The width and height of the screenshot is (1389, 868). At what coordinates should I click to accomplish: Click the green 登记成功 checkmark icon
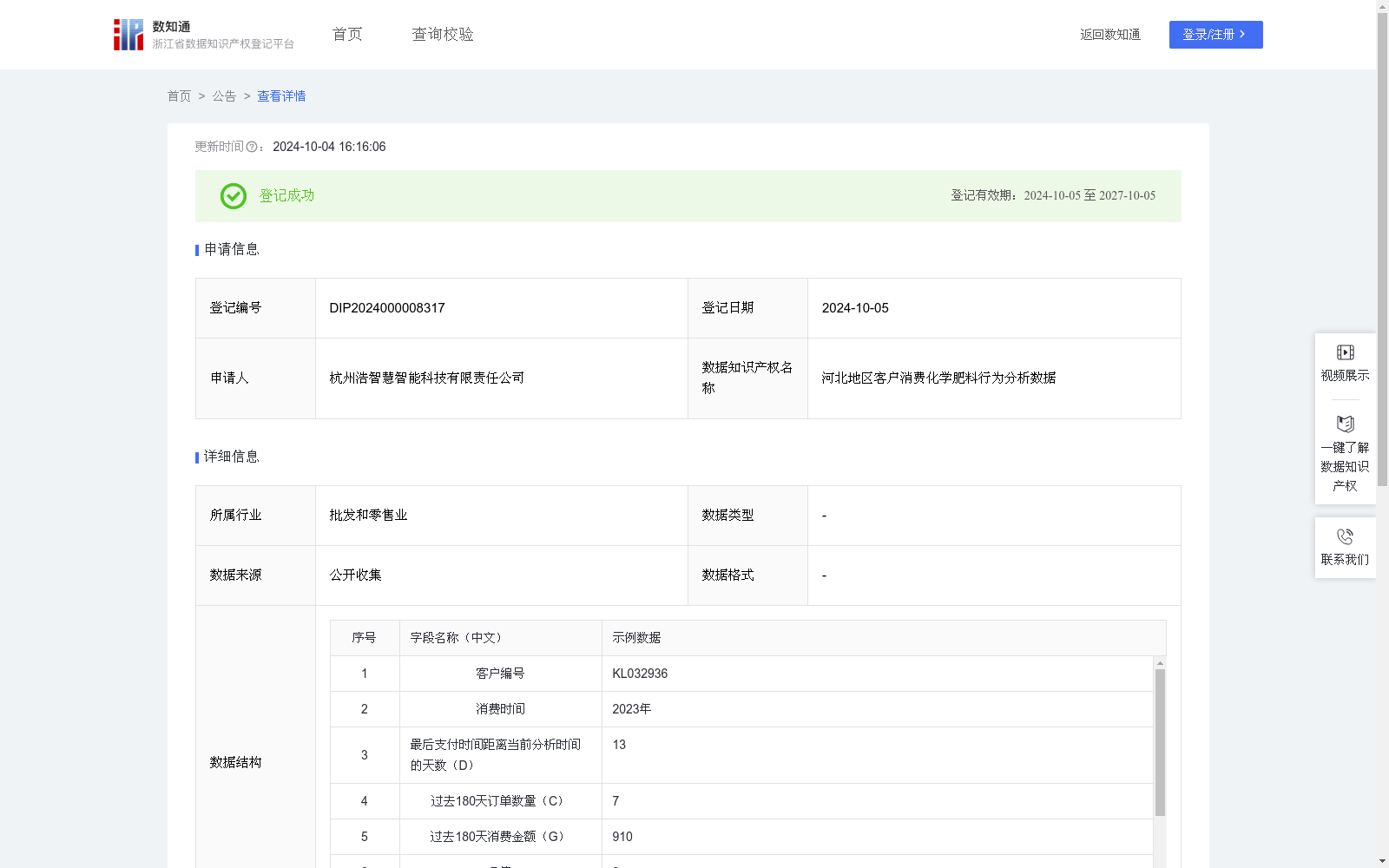coord(233,196)
